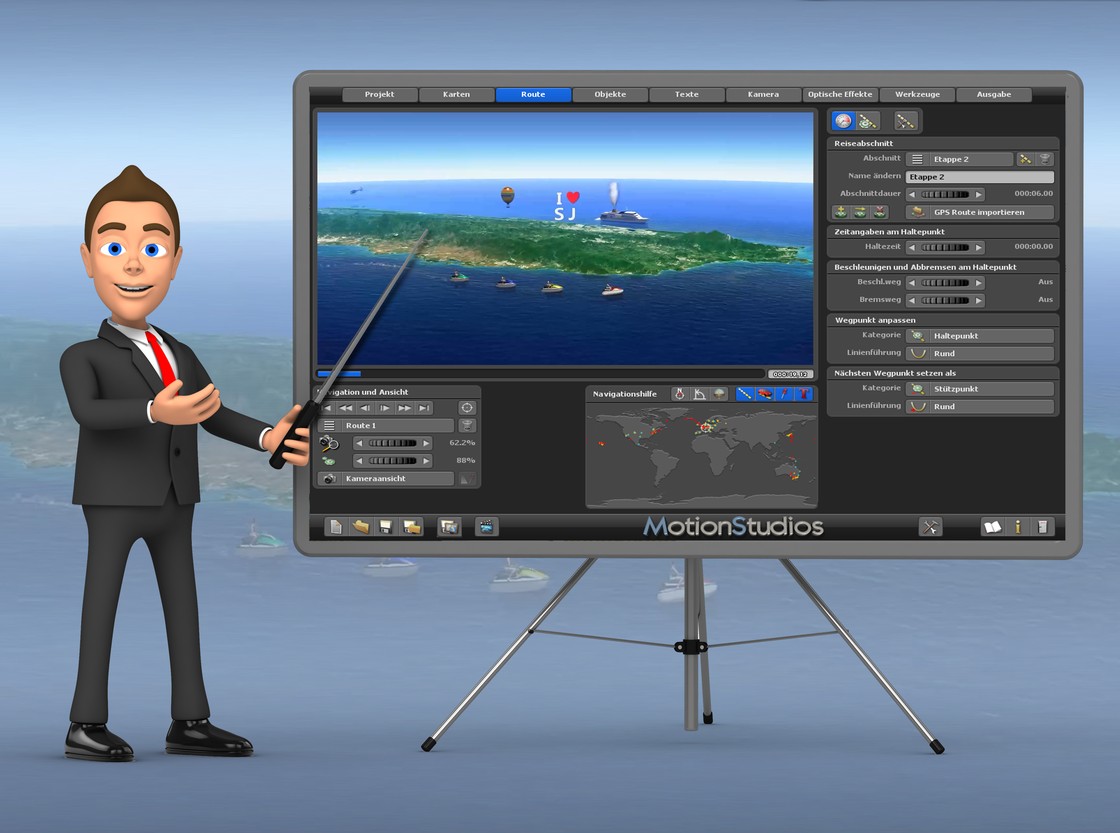Image resolution: width=1120 pixels, height=833 pixels.
Task: Toggle the route line display in Navigationshilfe
Action: pos(745,394)
